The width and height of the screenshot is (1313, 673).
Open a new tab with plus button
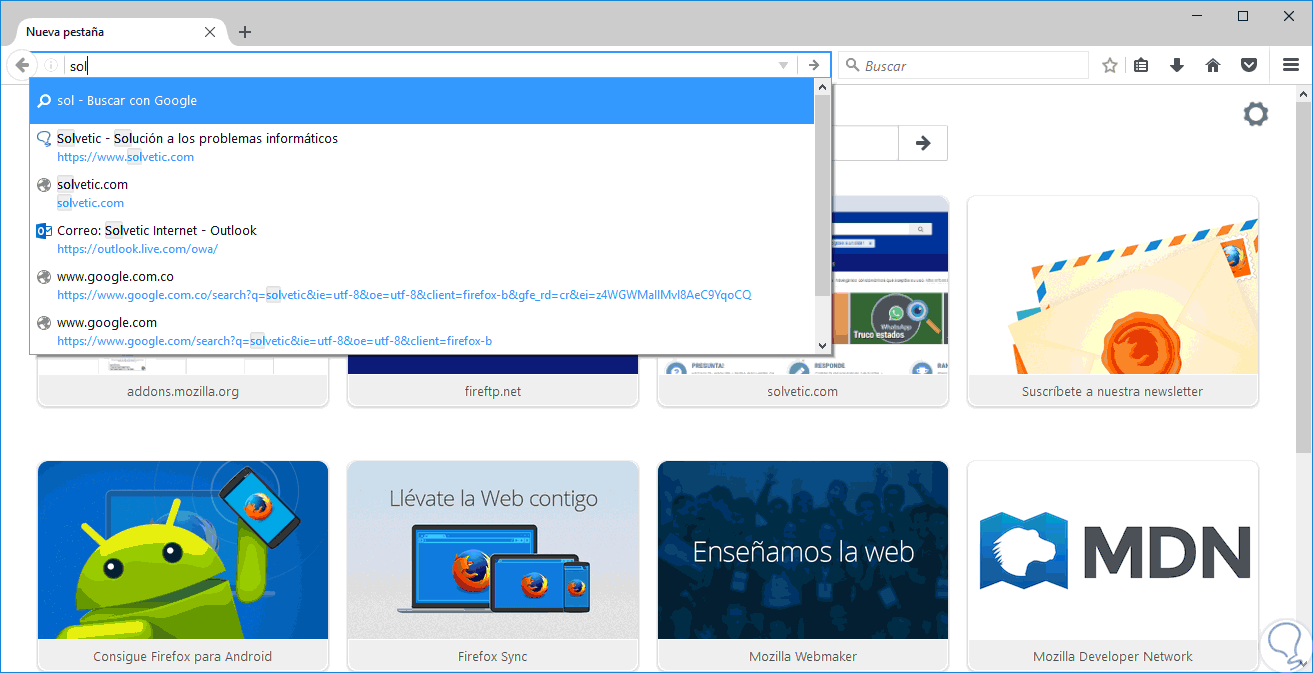[244, 32]
